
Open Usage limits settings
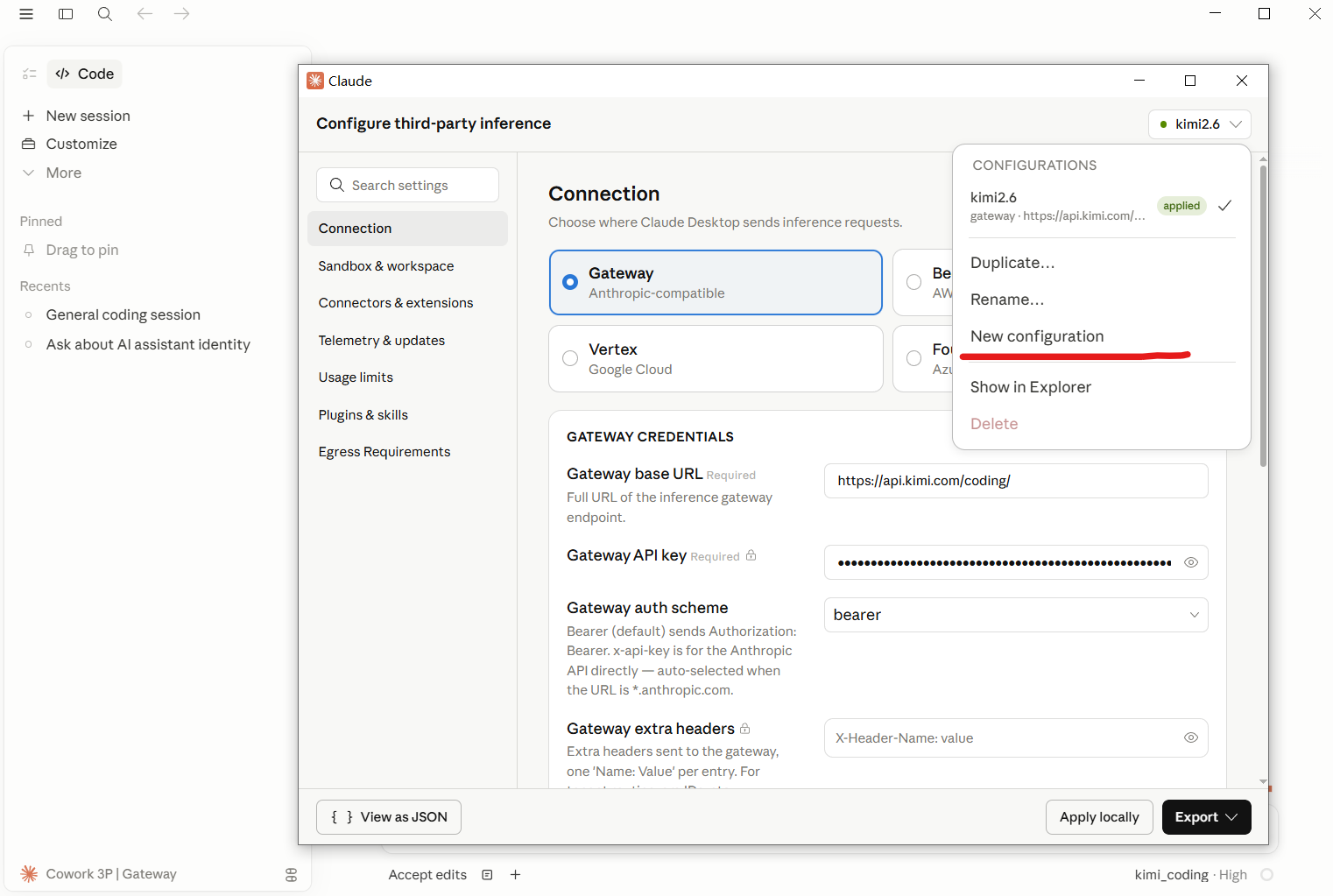(x=407, y=377)
